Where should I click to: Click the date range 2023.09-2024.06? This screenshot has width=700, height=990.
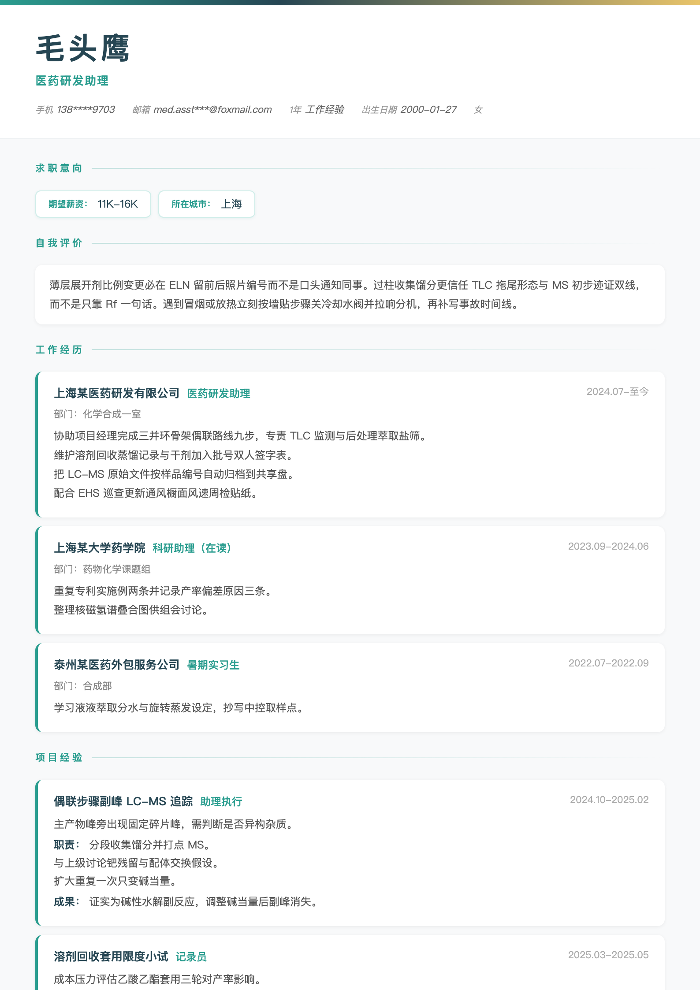(608, 547)
